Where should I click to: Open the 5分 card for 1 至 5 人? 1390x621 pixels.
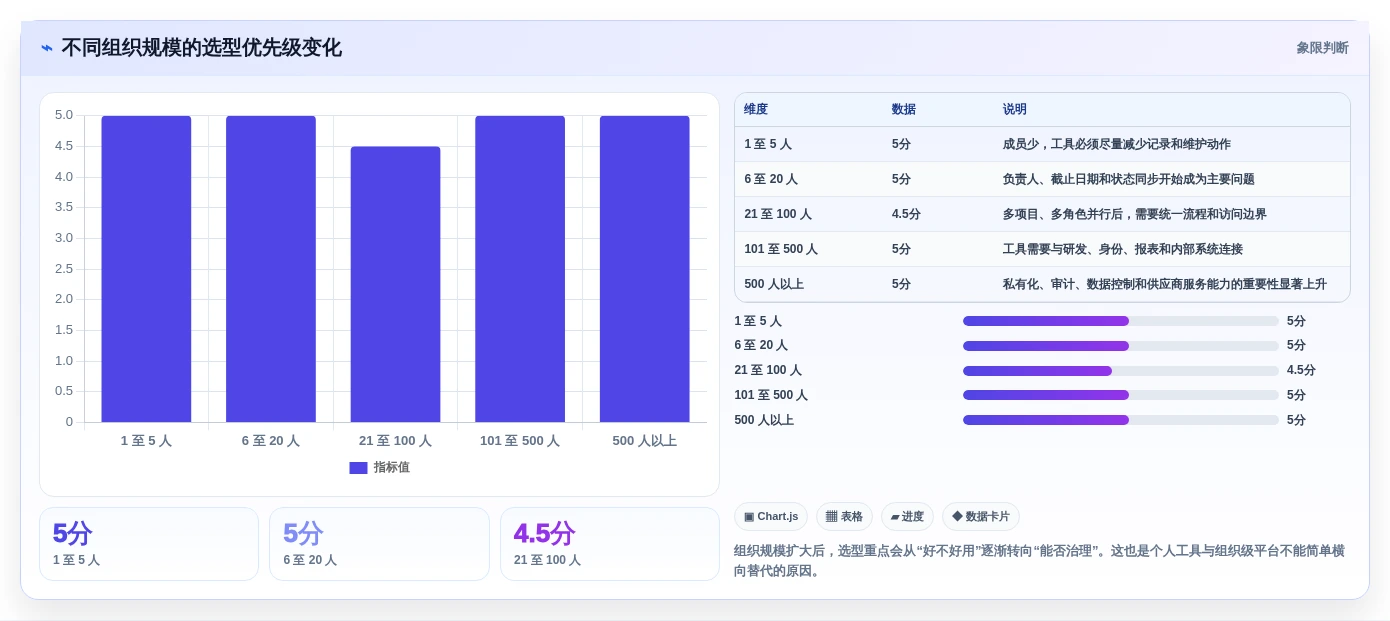point(149,544)
